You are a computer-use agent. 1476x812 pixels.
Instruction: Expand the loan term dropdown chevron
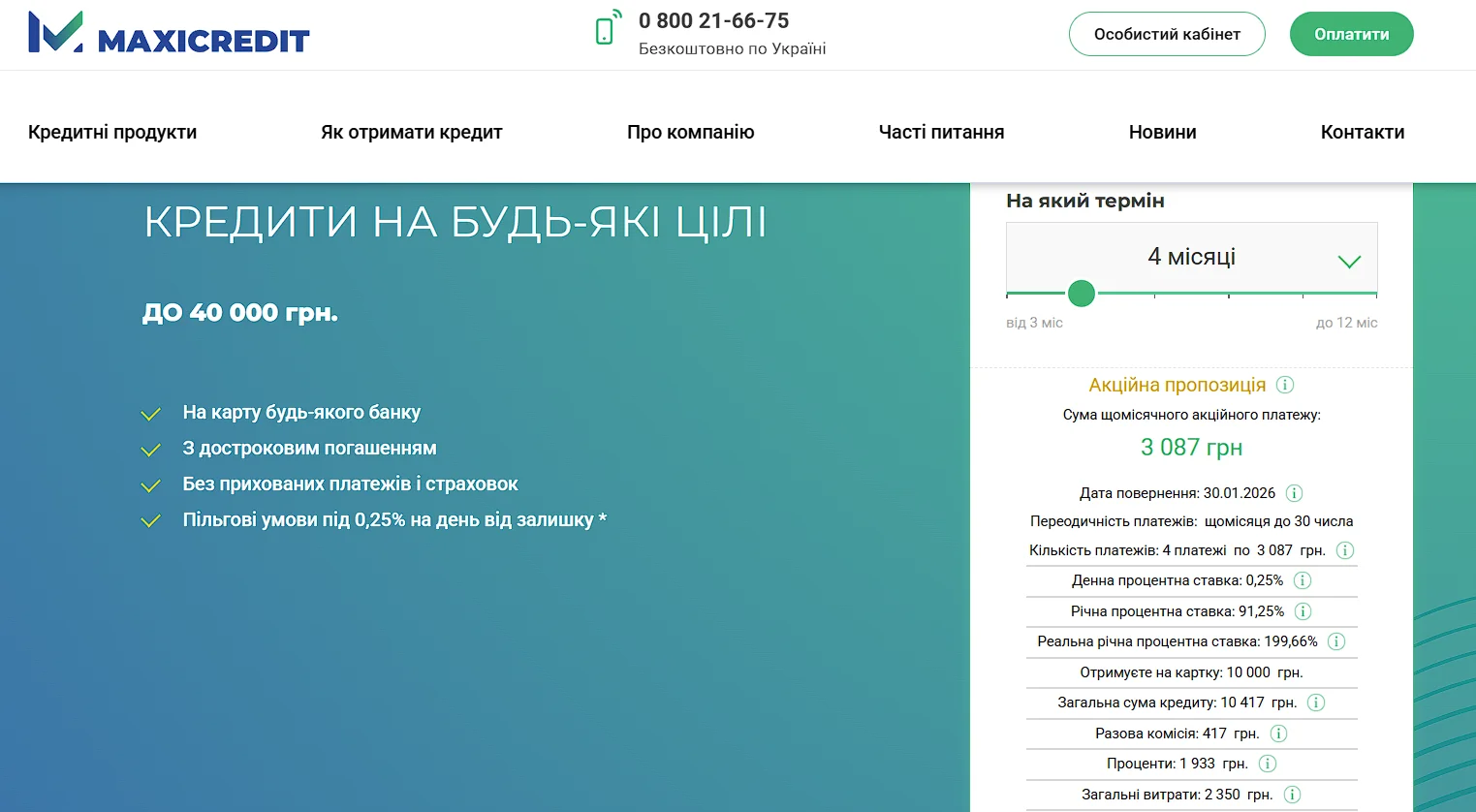(1349, 261)
